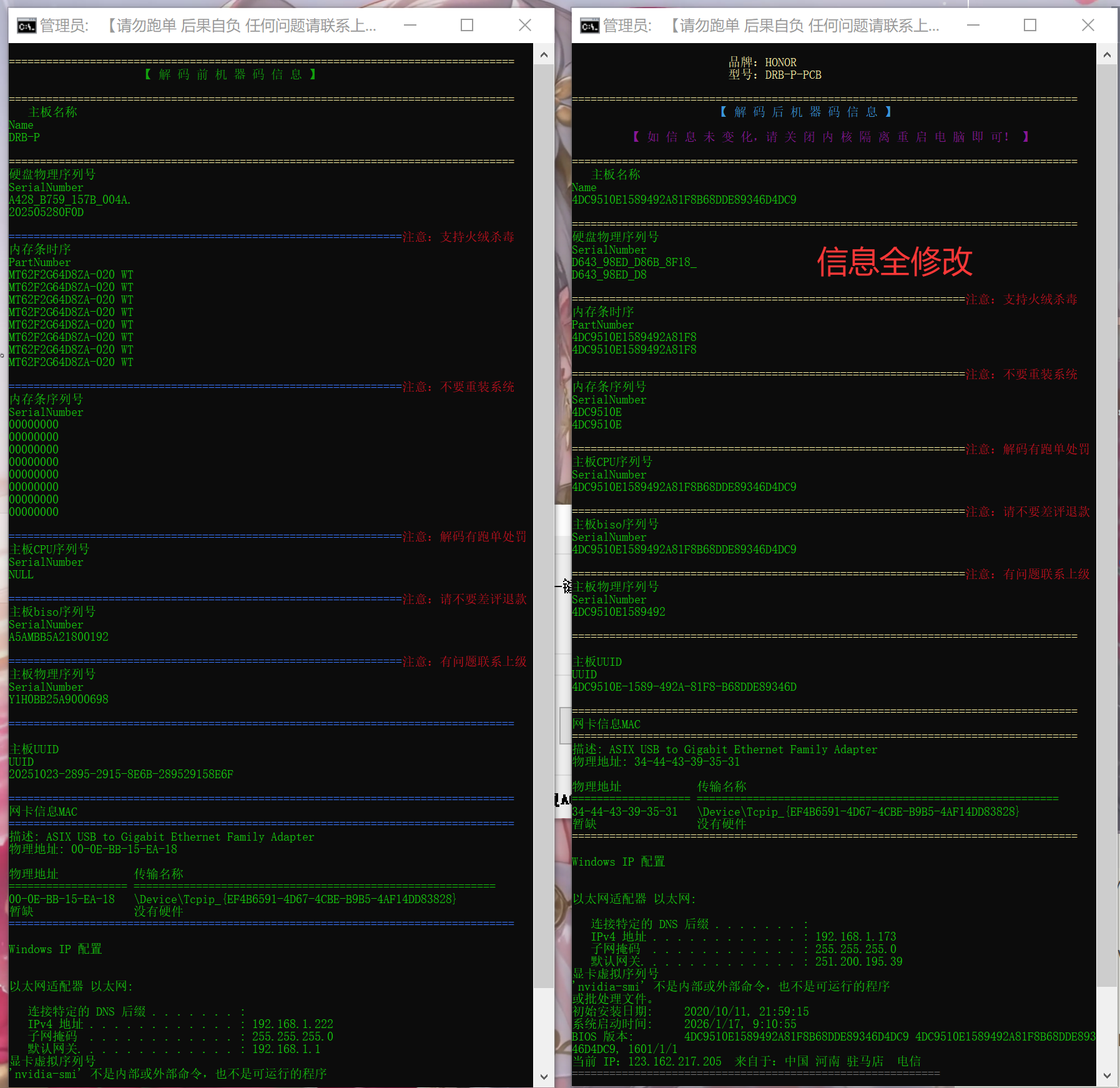Click the right console title bar text
The height and width of the screenshot is (1088, 1120).
point(749,26)
